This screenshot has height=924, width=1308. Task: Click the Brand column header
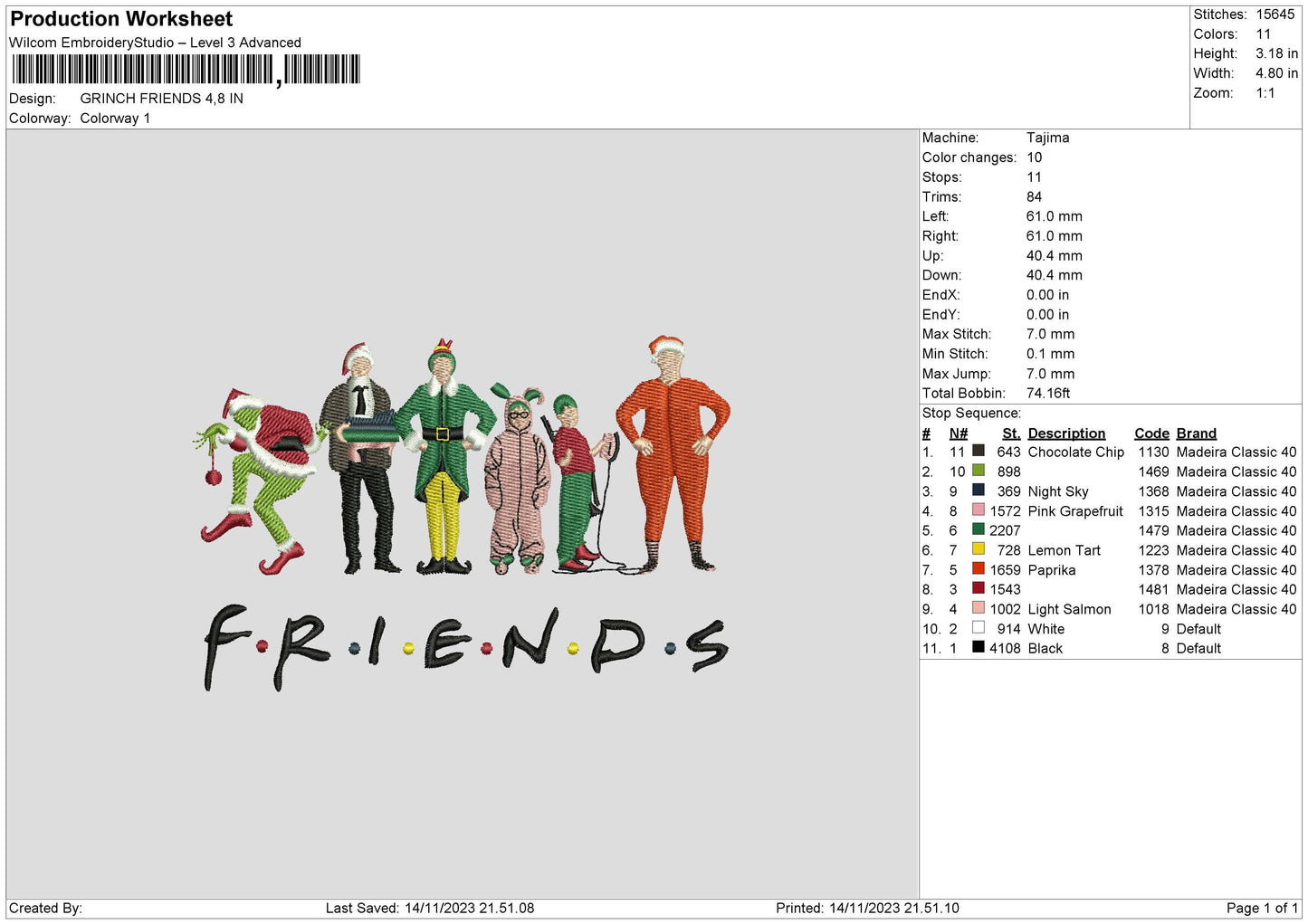[x=1197, y=433]
